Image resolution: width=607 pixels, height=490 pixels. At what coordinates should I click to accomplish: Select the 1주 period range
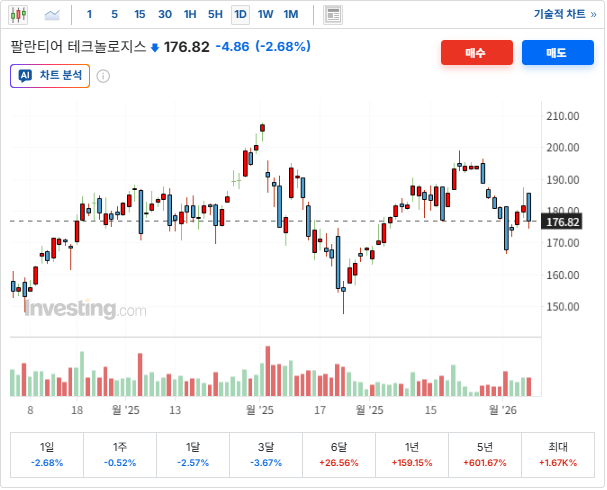tap(120, 455)
